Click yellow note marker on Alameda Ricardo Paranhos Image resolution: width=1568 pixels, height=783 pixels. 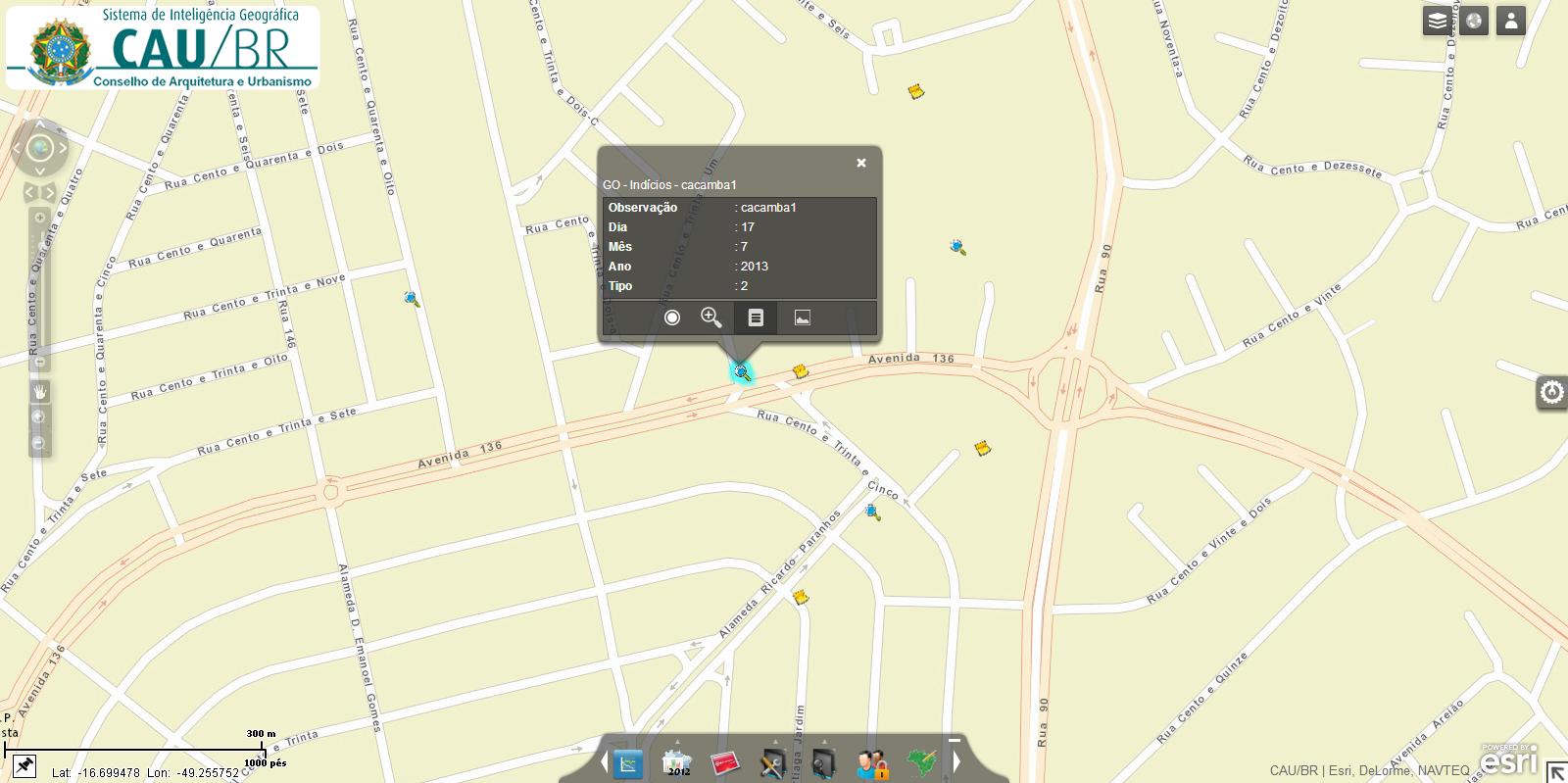tap(801, 597)
